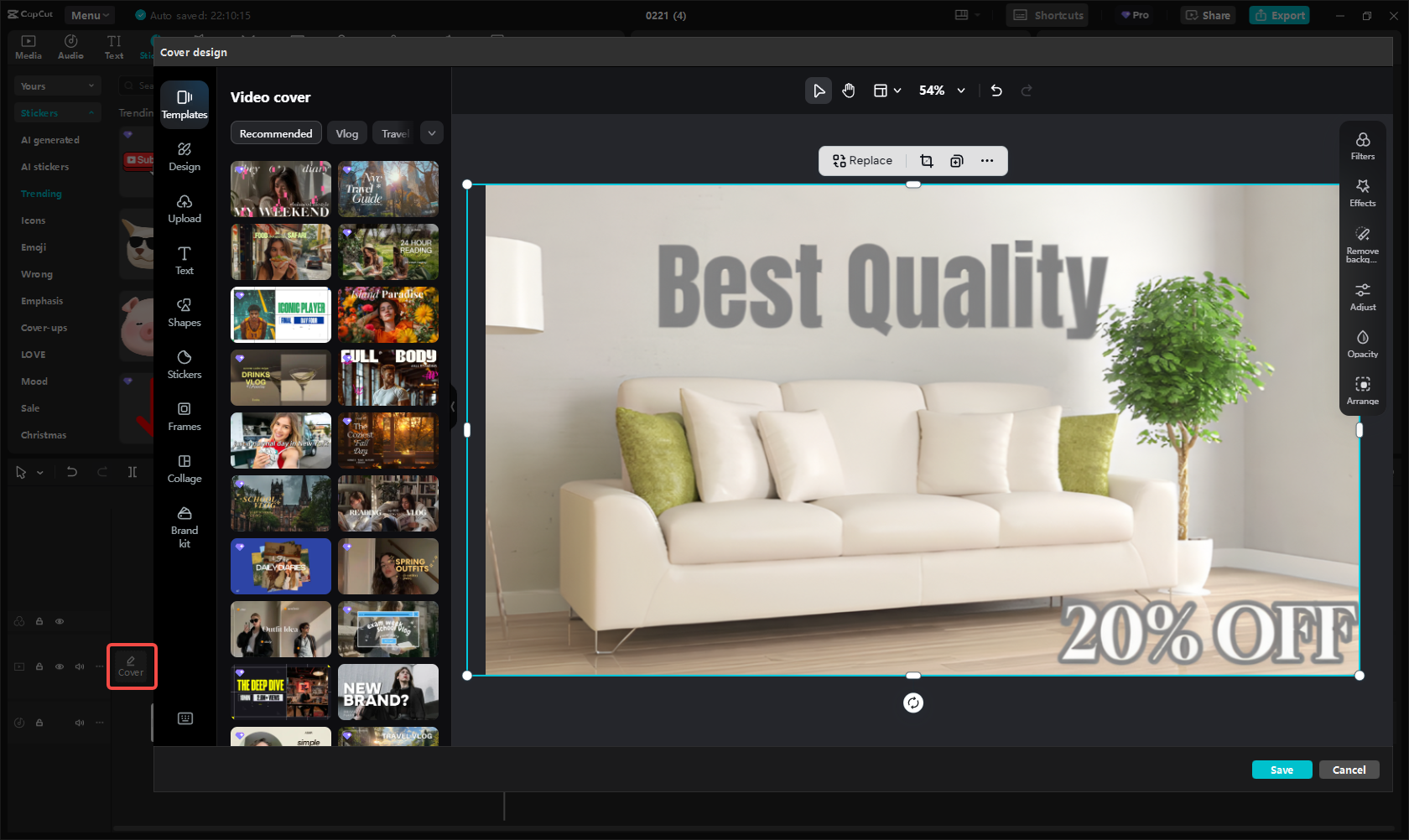Redo the cover edit
This screenshot has height=840, width=1409.
pos(1027,91)
